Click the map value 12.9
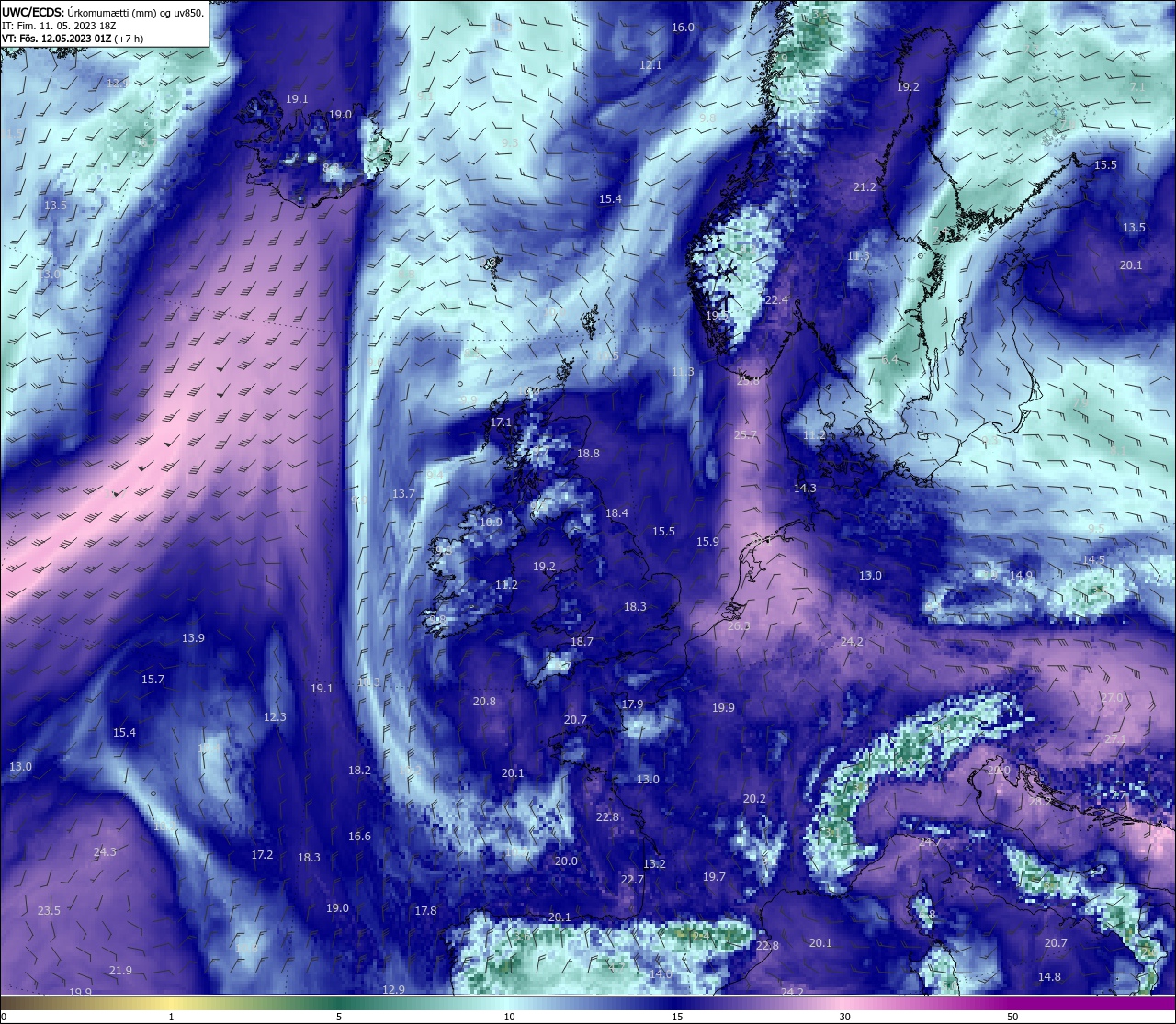 [x=393, y=990]
